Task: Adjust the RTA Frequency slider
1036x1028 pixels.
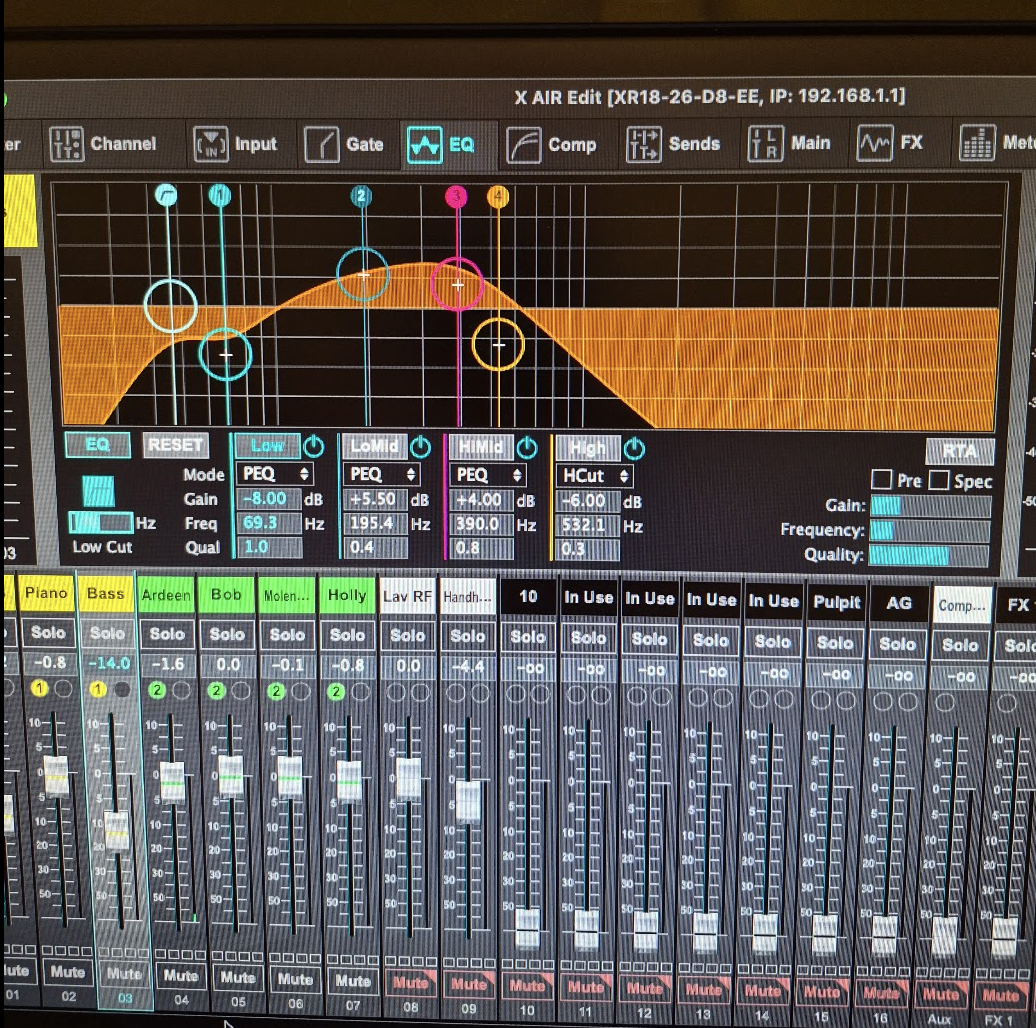Action: click(929, 531)
